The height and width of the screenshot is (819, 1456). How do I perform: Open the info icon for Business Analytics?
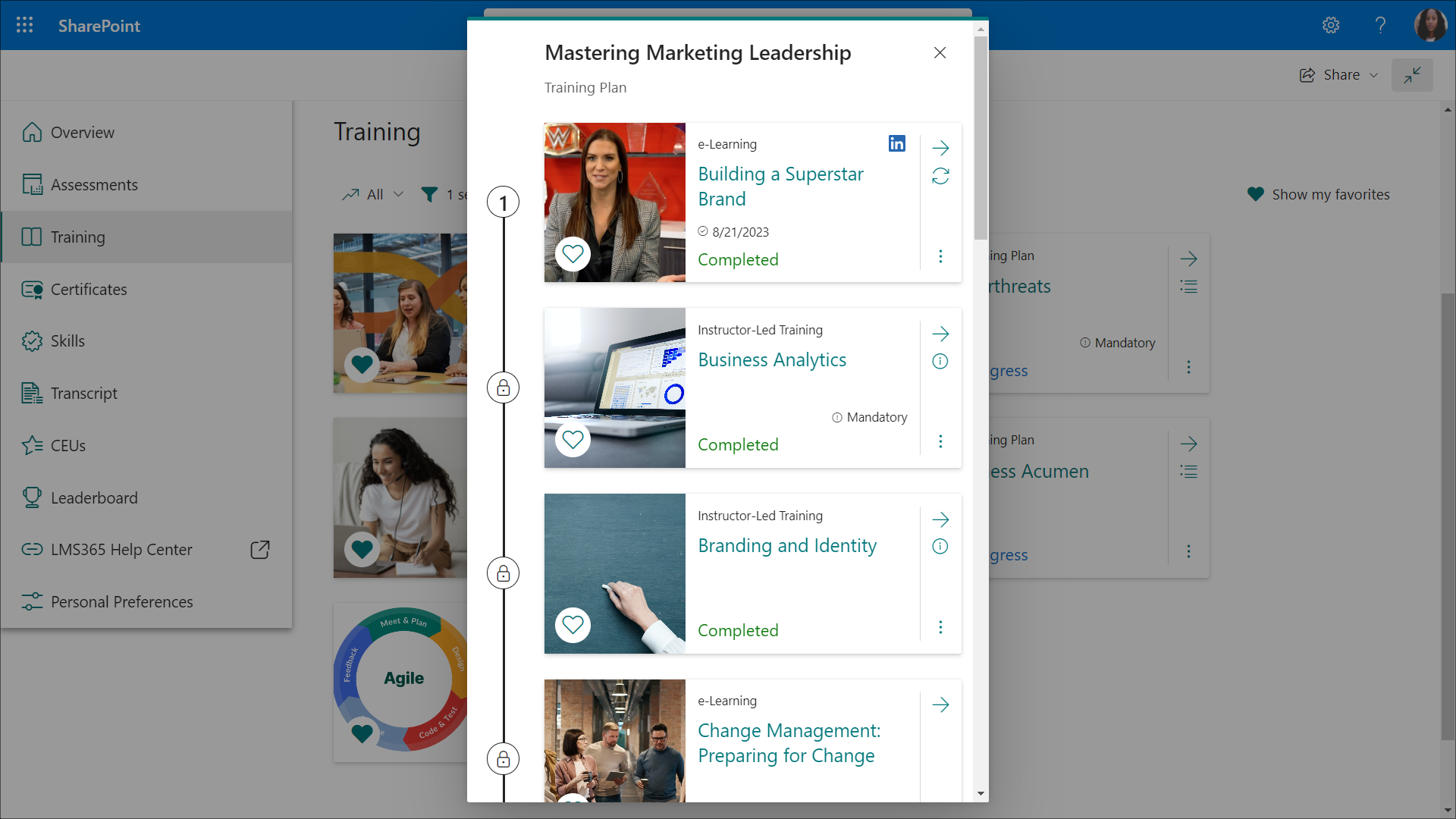pyautogui.click(x=940, y=361)
